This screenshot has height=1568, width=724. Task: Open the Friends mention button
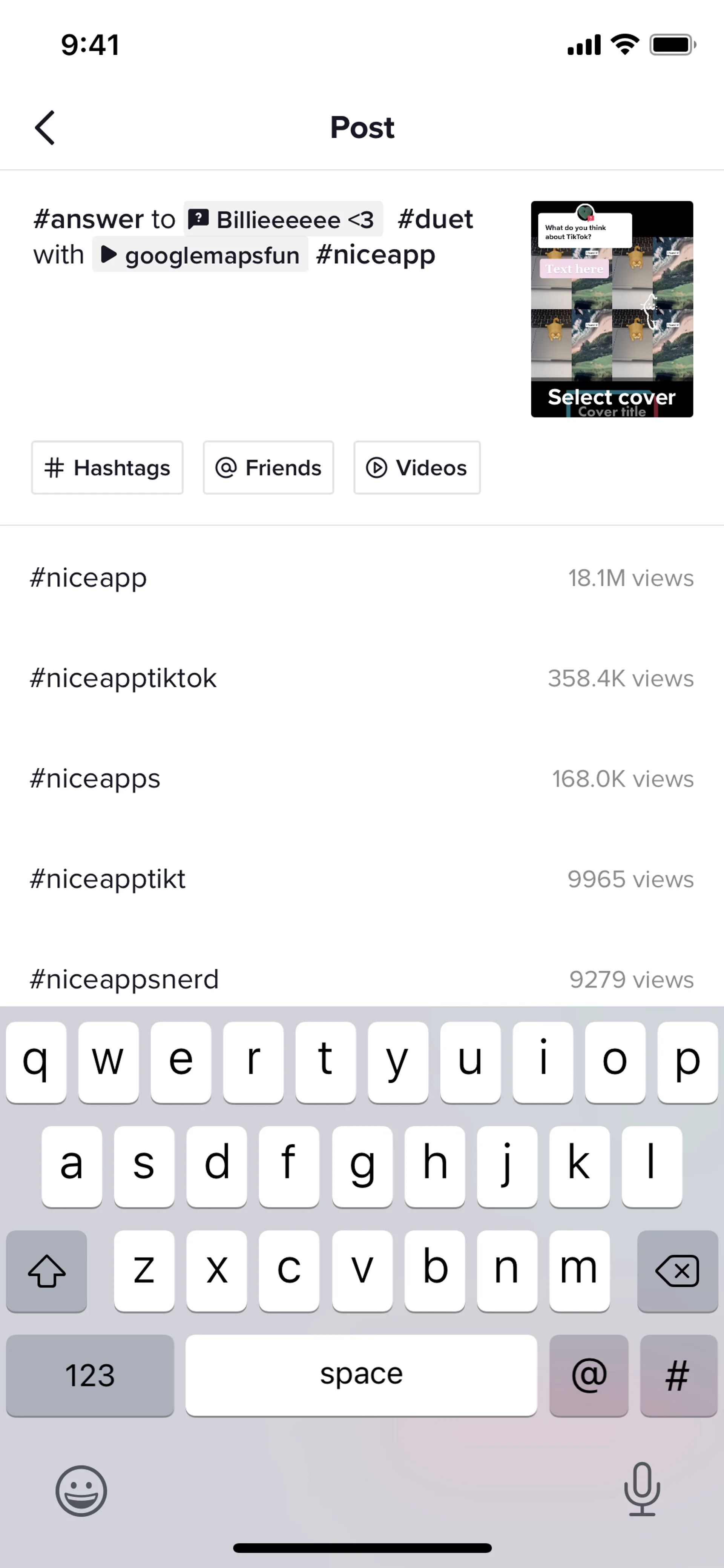pos(268,467)
